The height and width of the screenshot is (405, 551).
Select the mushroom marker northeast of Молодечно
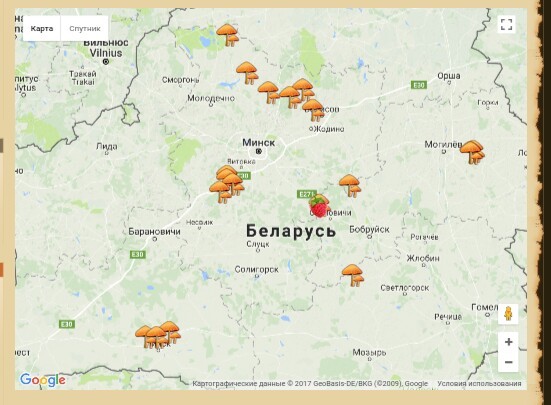coord(247,73)
